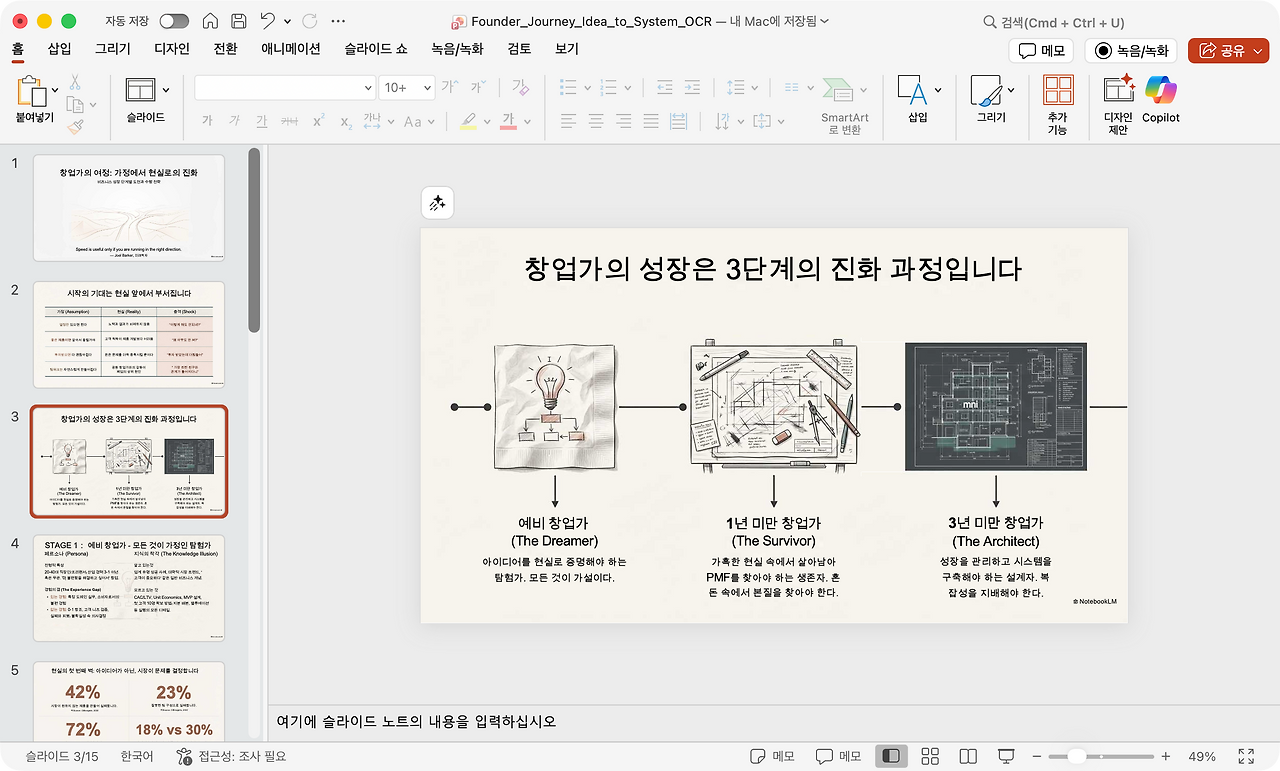The width and height of the screenshot is (1280, 771).
Task: Open the font size dropdown
Action: [x=427, y=88]
